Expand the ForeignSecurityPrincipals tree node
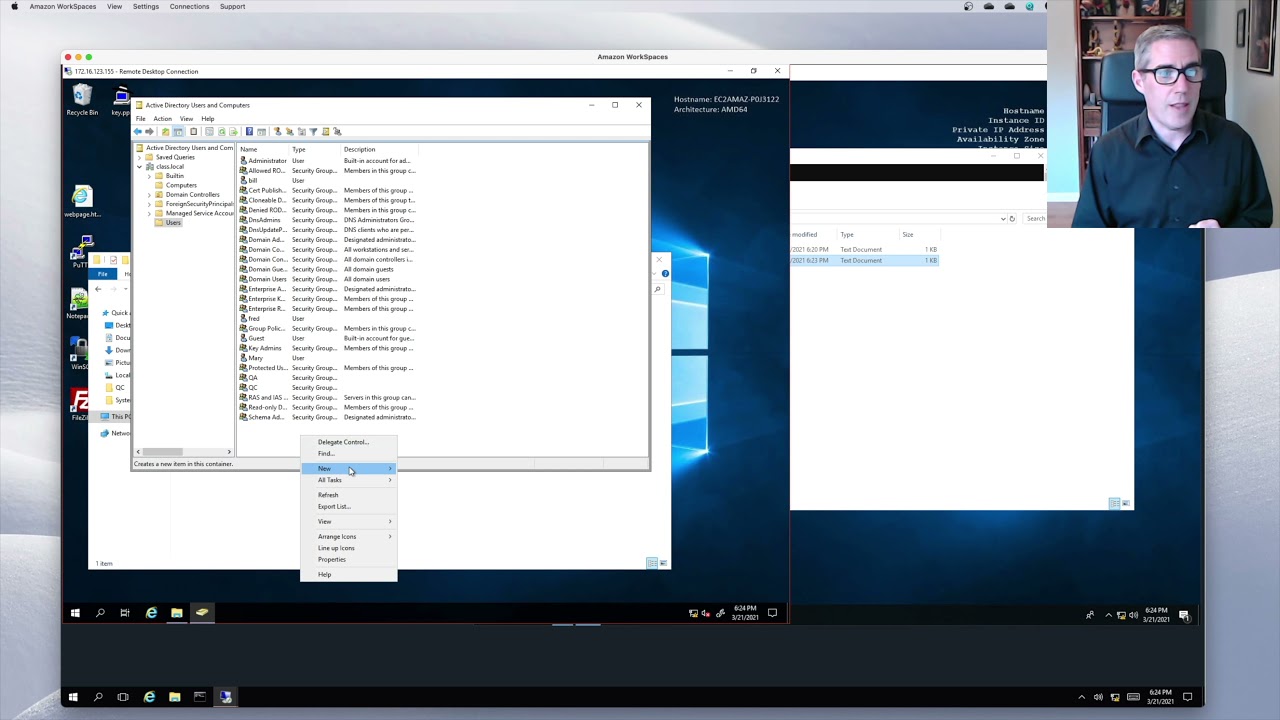1280x720 pixels. [x=149, y=204]
